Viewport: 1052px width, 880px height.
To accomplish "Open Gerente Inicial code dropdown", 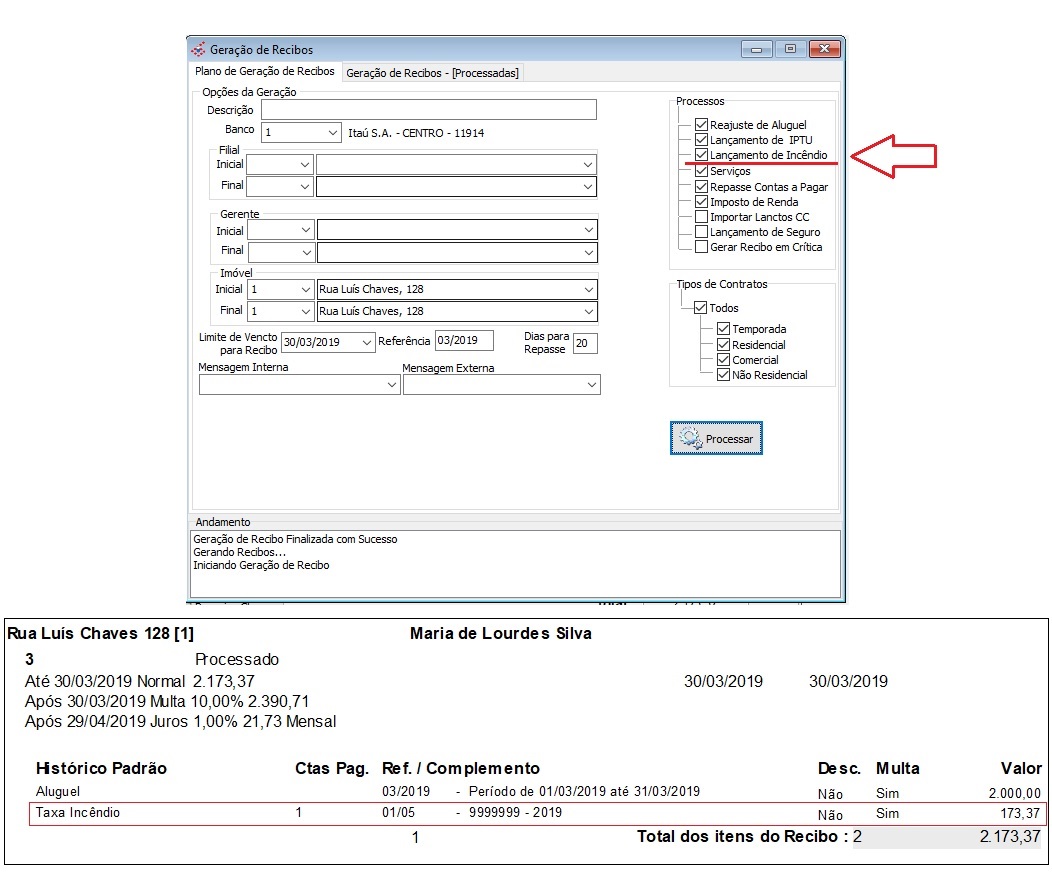I will tap(305, 230).
